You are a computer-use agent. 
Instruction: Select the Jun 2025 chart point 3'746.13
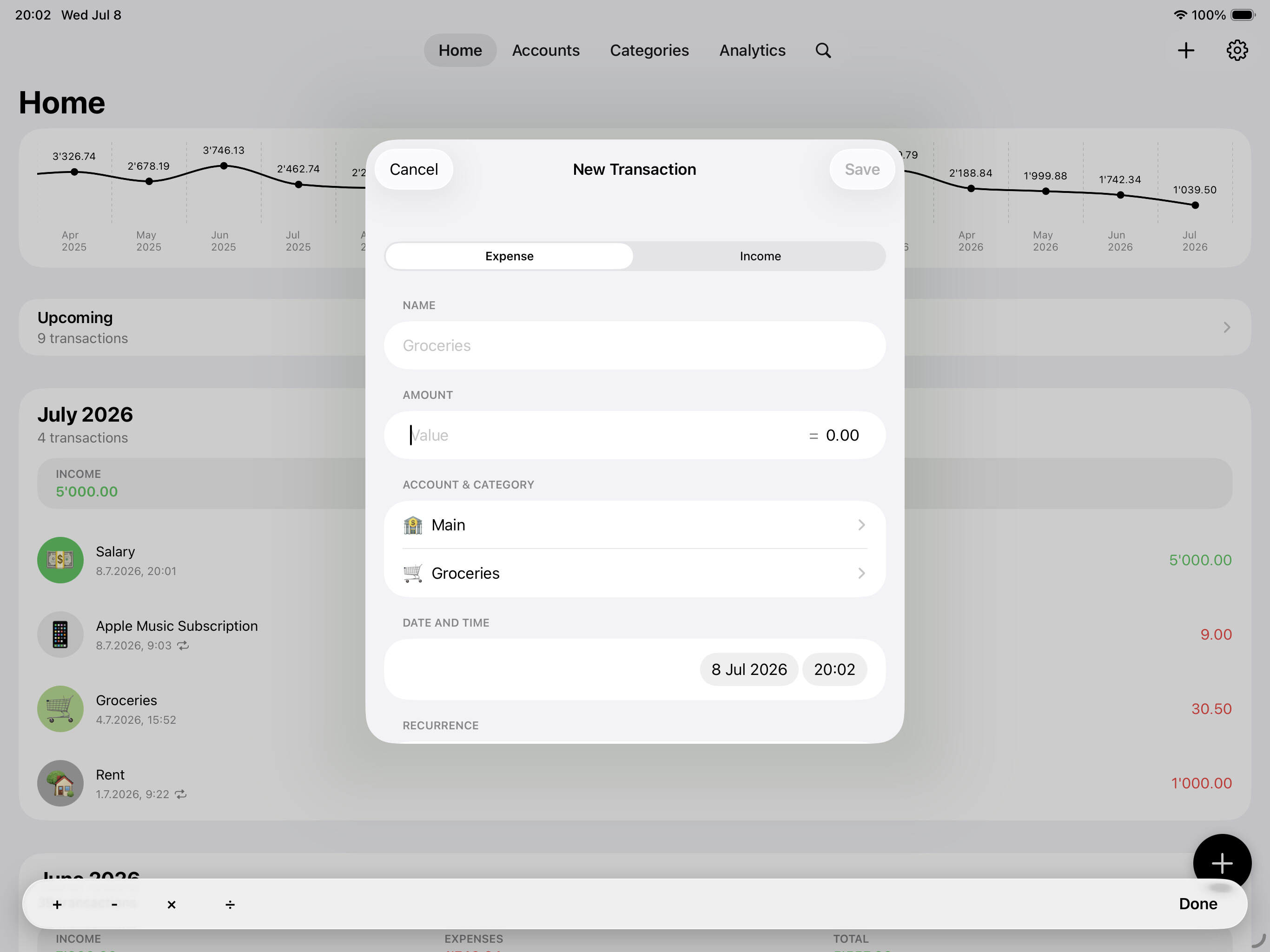pyautogui.click(x=224, y=166)
